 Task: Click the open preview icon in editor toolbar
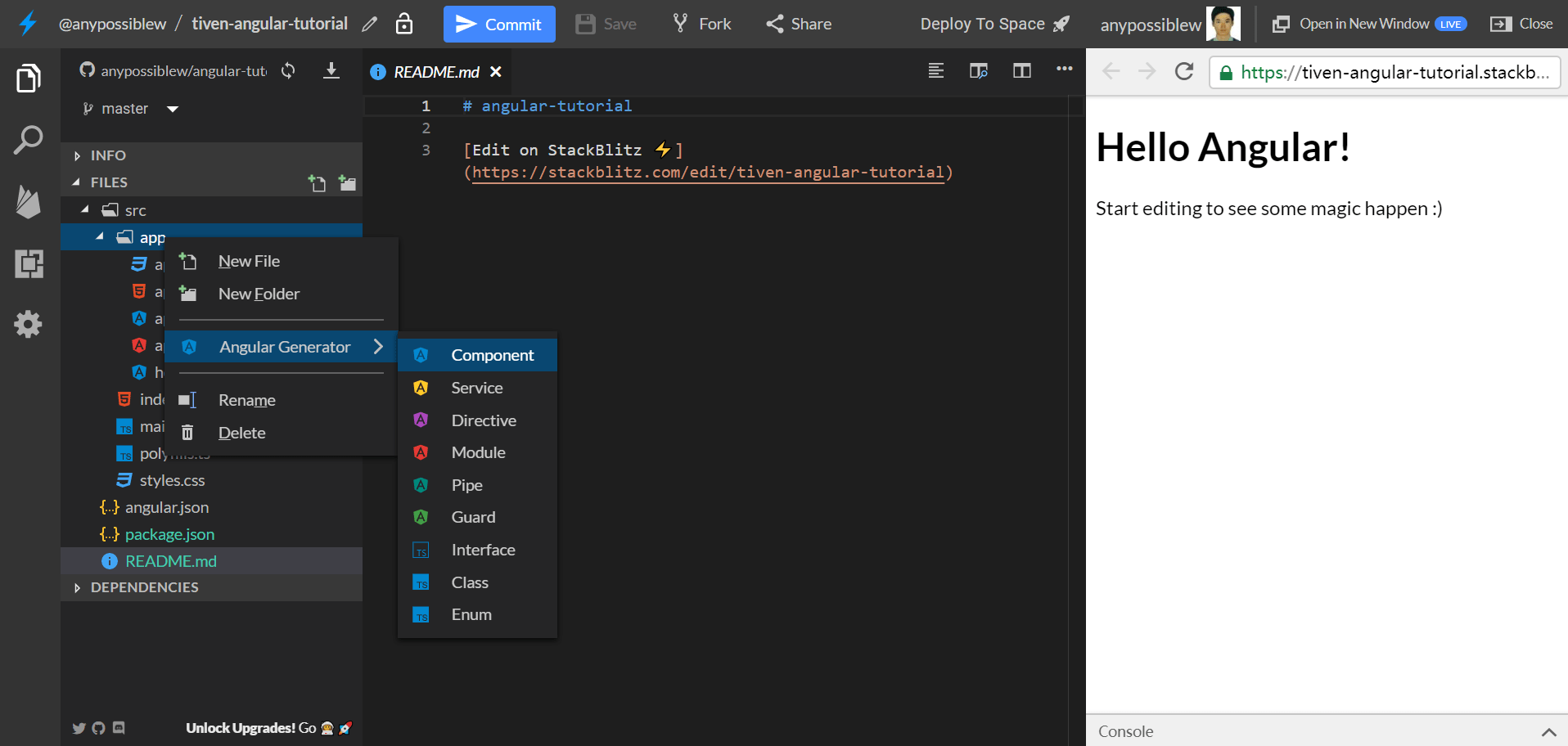click(x=979, y=70)
